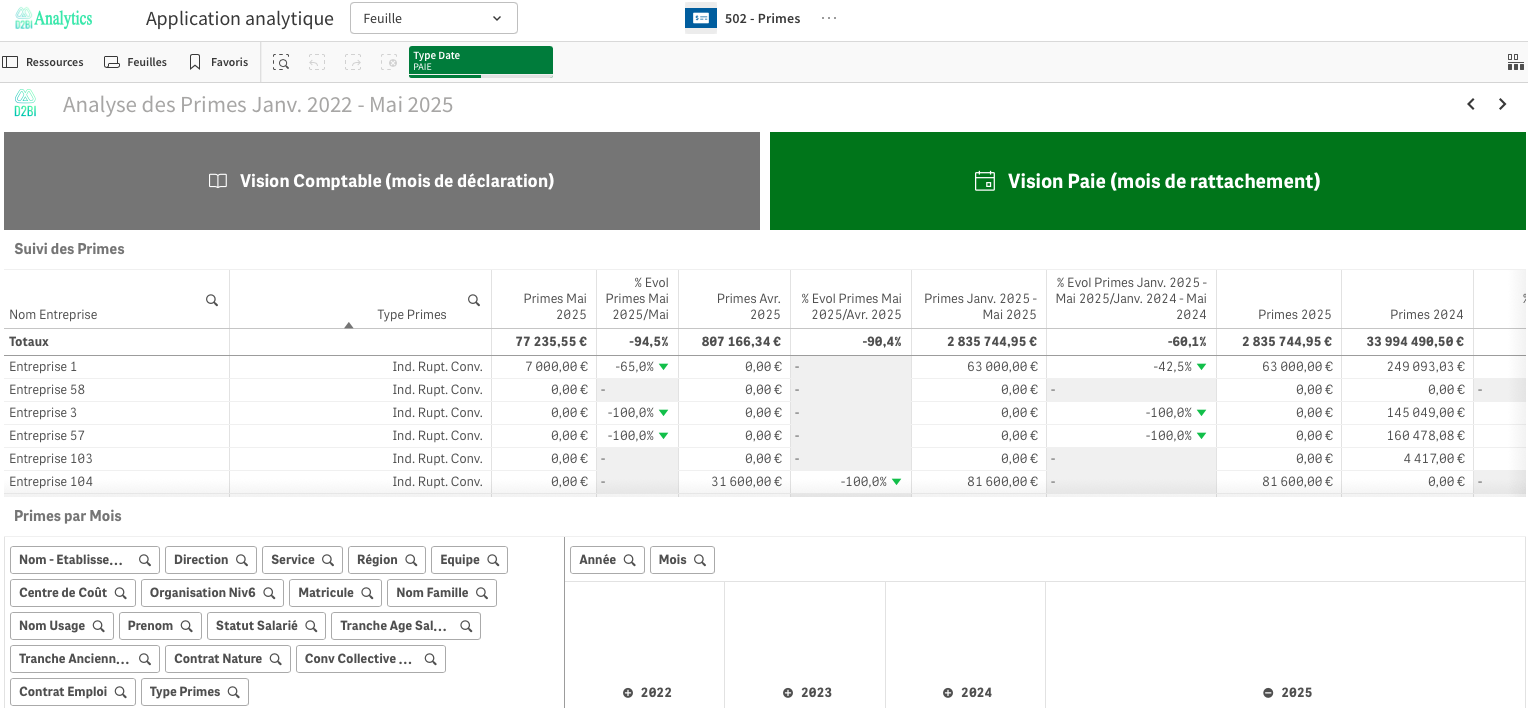Search in the Type Primes column header
This screenshot has height=708, width=1528.
(x=474, y=300)
